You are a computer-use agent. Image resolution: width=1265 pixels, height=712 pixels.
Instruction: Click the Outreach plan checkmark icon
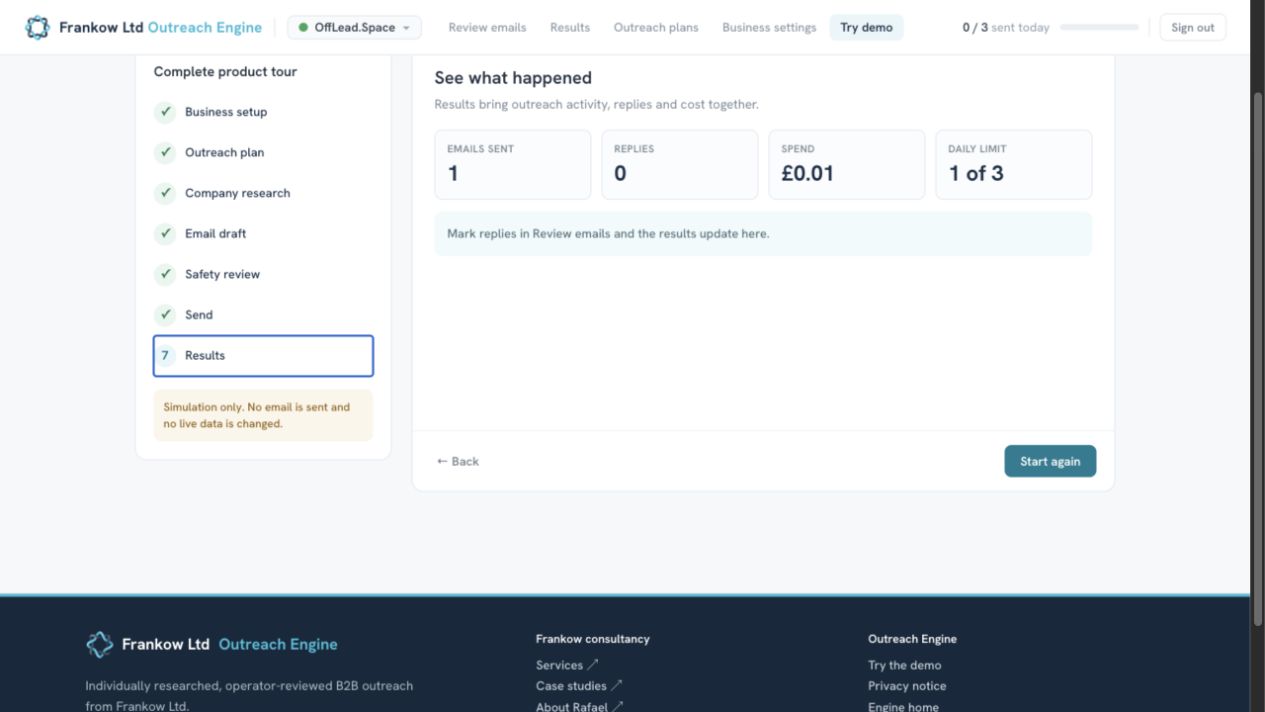click(x=166, y=153)
